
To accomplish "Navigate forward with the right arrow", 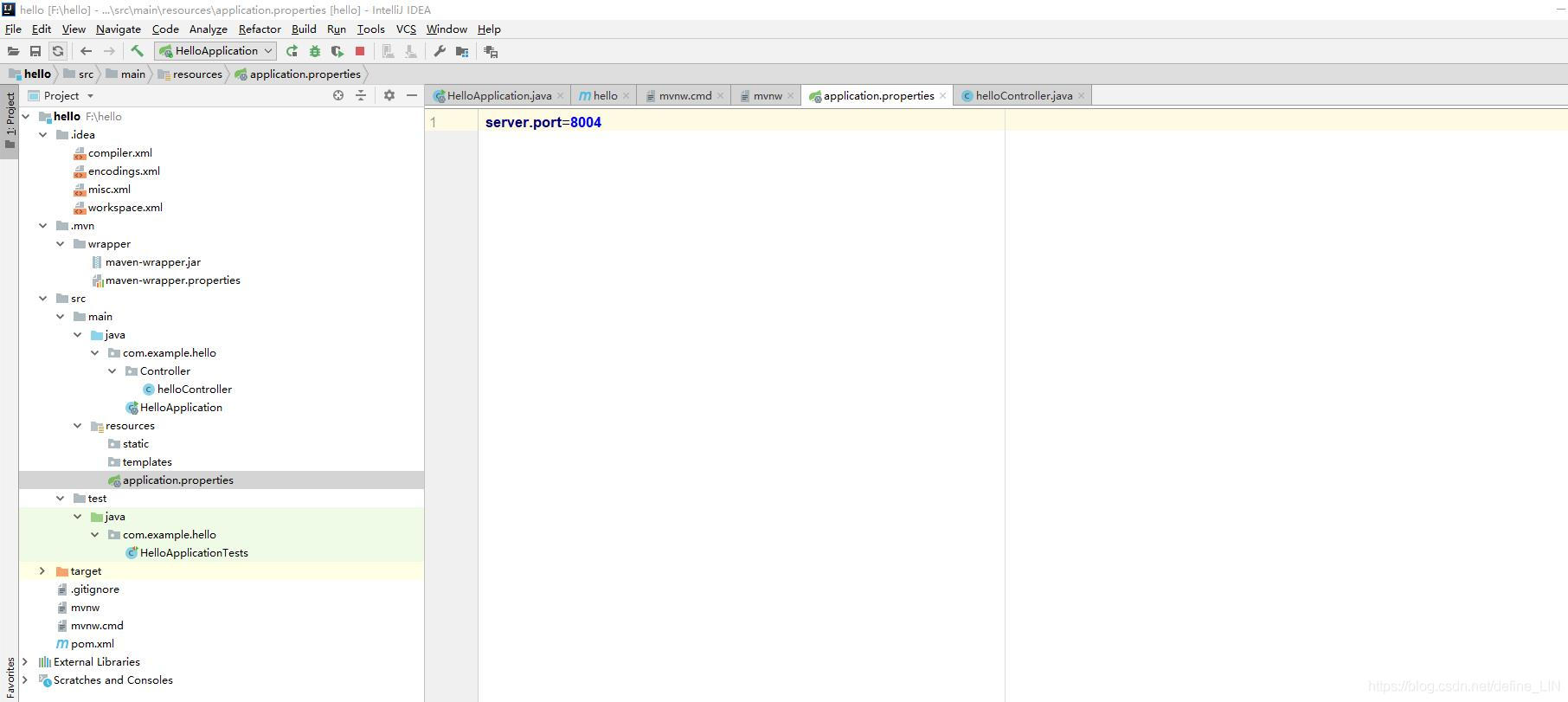I will coord(109,51).
